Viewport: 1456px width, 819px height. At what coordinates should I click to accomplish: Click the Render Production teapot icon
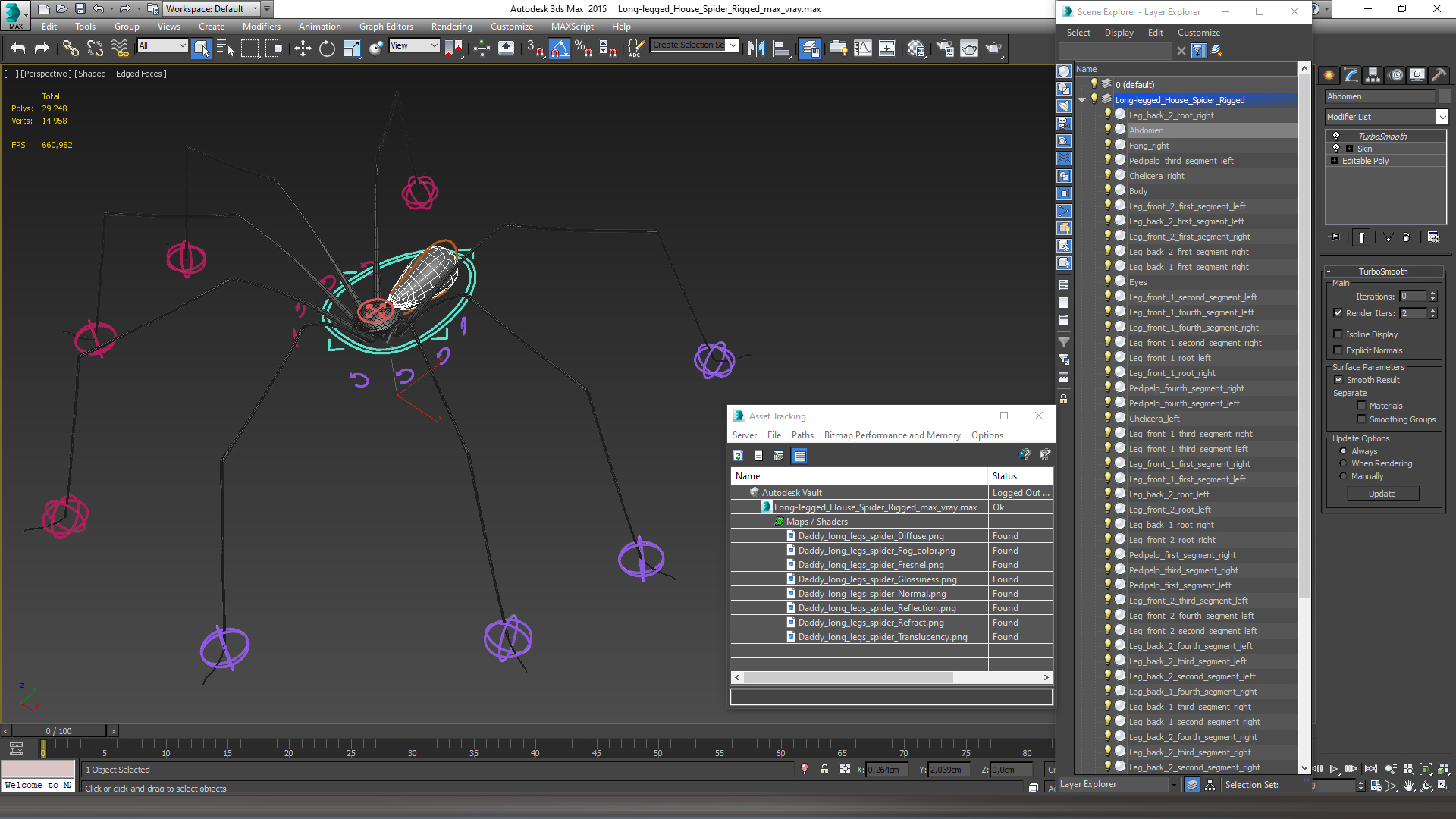tap(993, 49)
